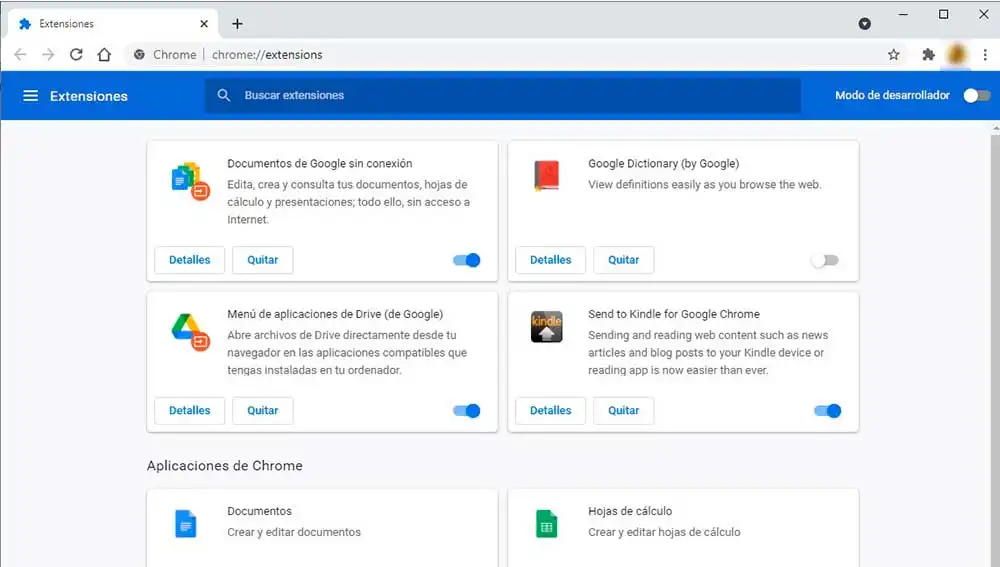
Task: Click 'Documentos de Google sin conexión' title
Action: 320,163
